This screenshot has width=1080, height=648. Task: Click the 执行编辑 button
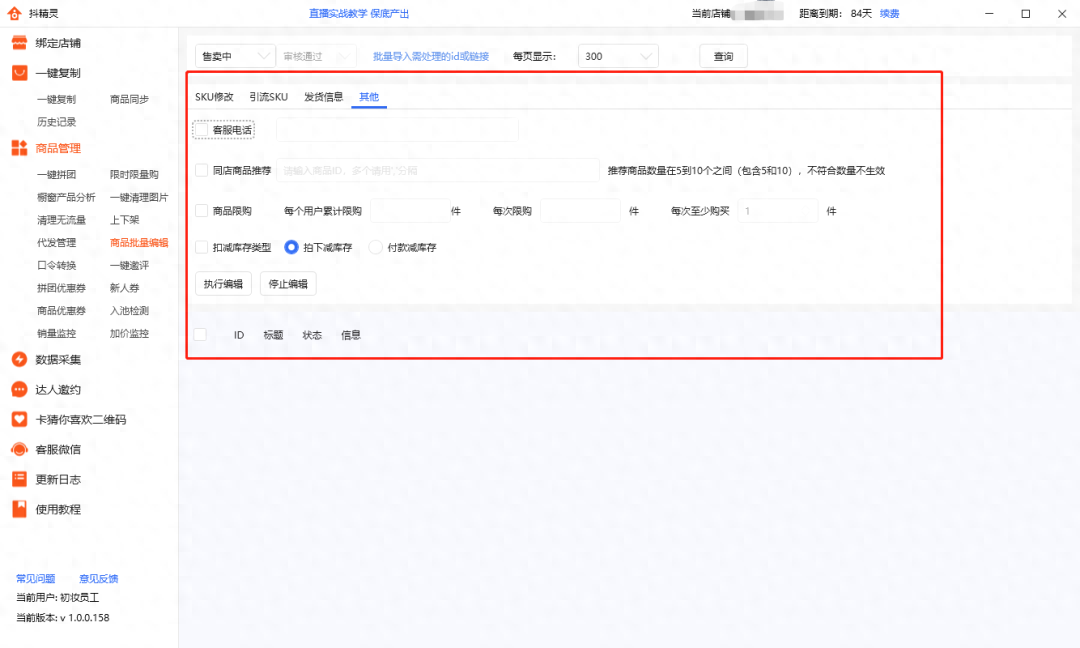click(x=223, y=284)
